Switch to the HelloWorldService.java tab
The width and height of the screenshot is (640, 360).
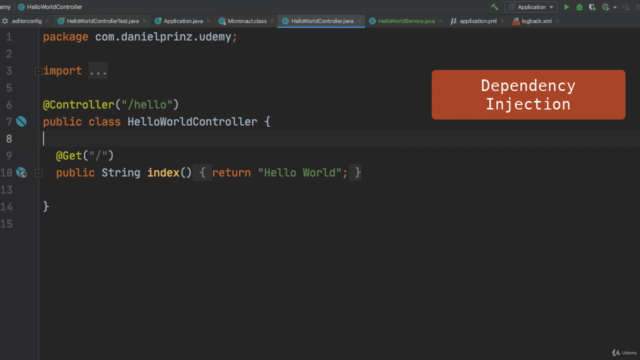(406, 21)
